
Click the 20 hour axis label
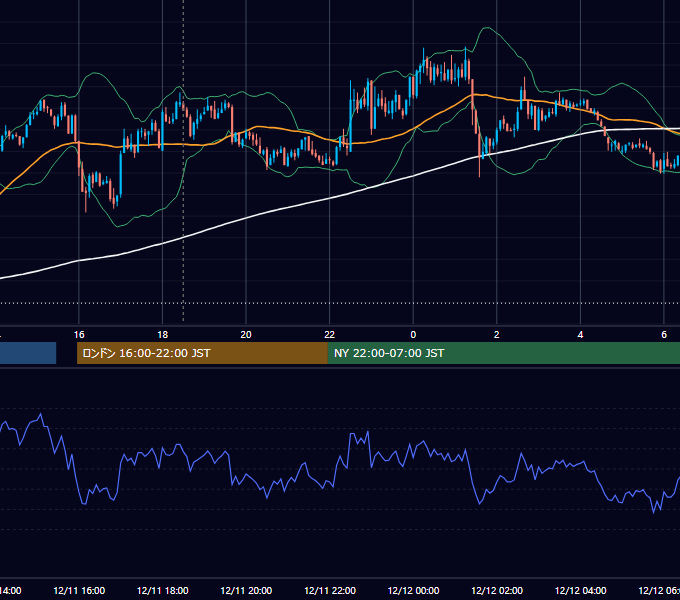(x=246, y=335)
